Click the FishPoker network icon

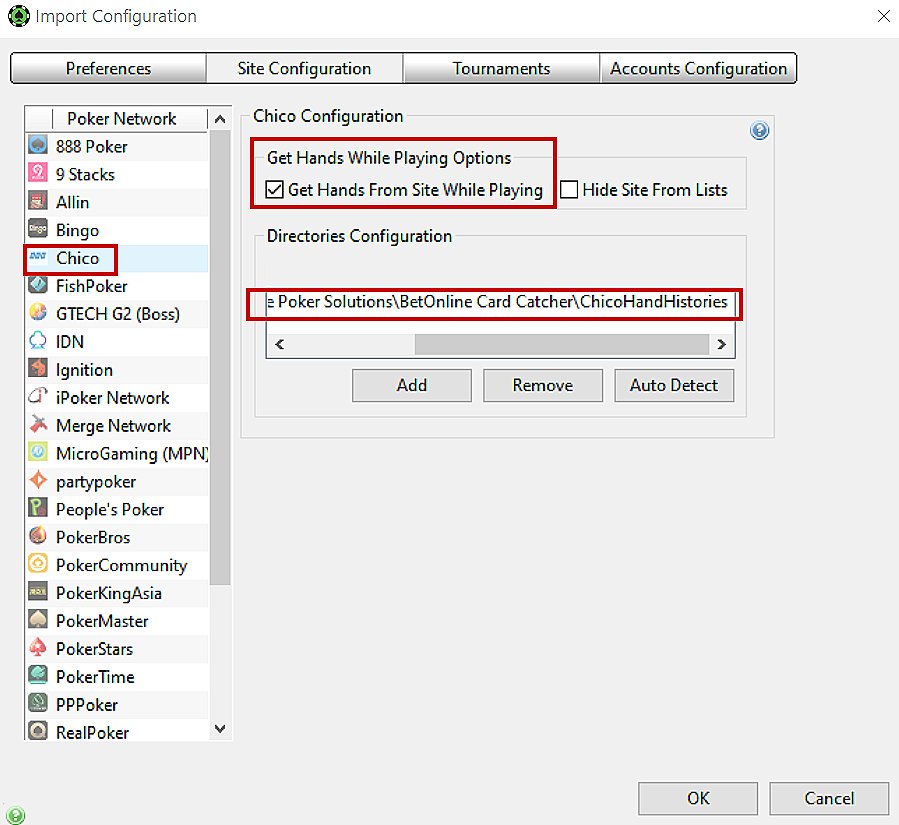[38, 285]
